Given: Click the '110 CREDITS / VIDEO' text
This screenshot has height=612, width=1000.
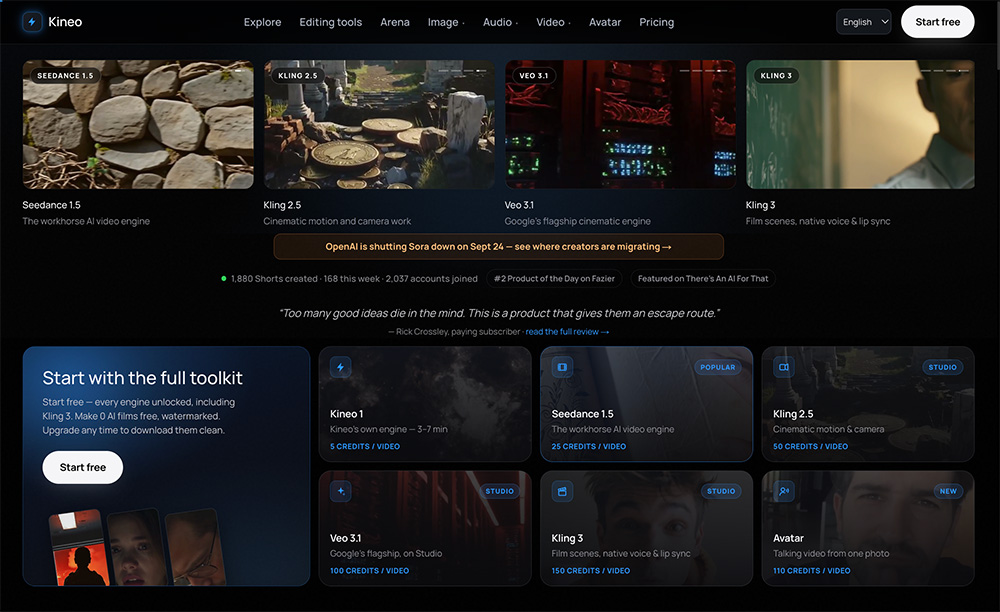Looking at the screenshot, I should click(x=811, y=571).
